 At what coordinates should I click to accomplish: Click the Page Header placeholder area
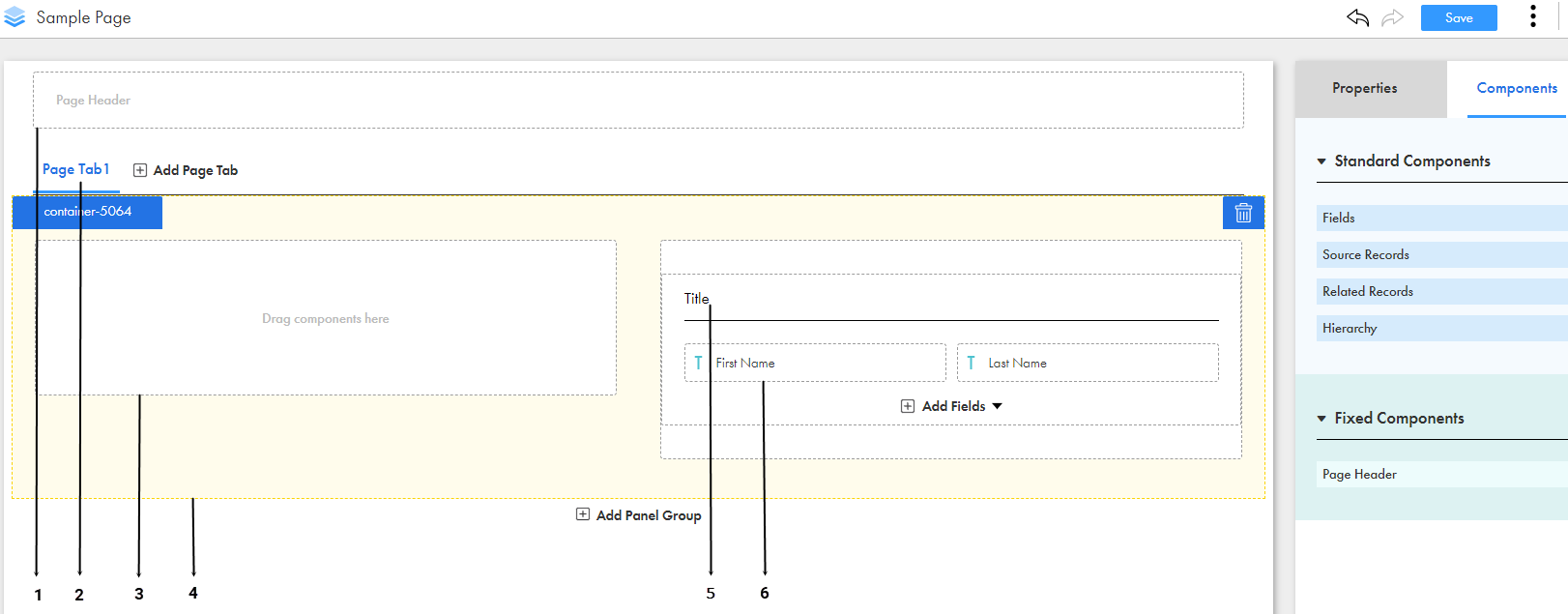click(638, 100)
